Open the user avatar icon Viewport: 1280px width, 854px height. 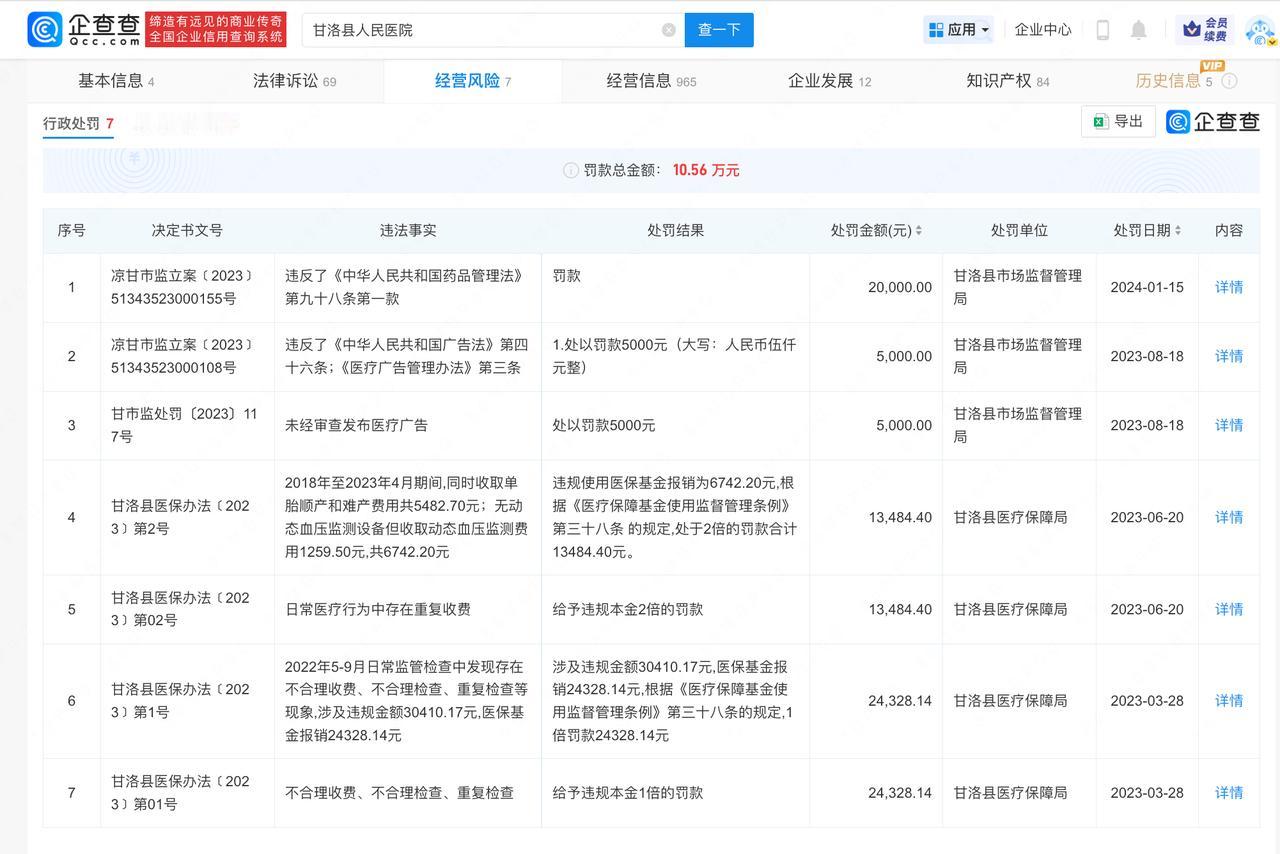coord(1259,30)
